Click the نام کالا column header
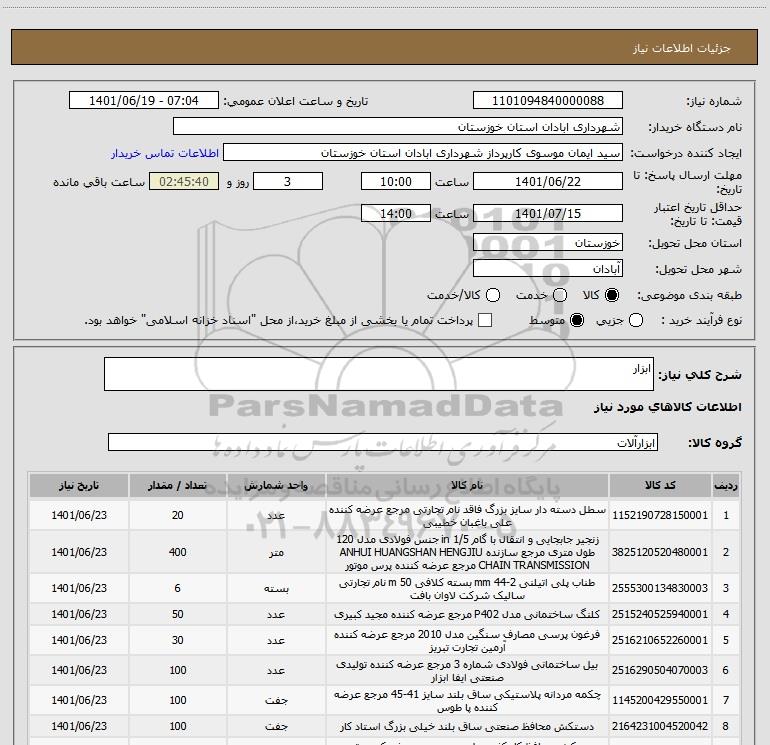 [x=467, y=485]
